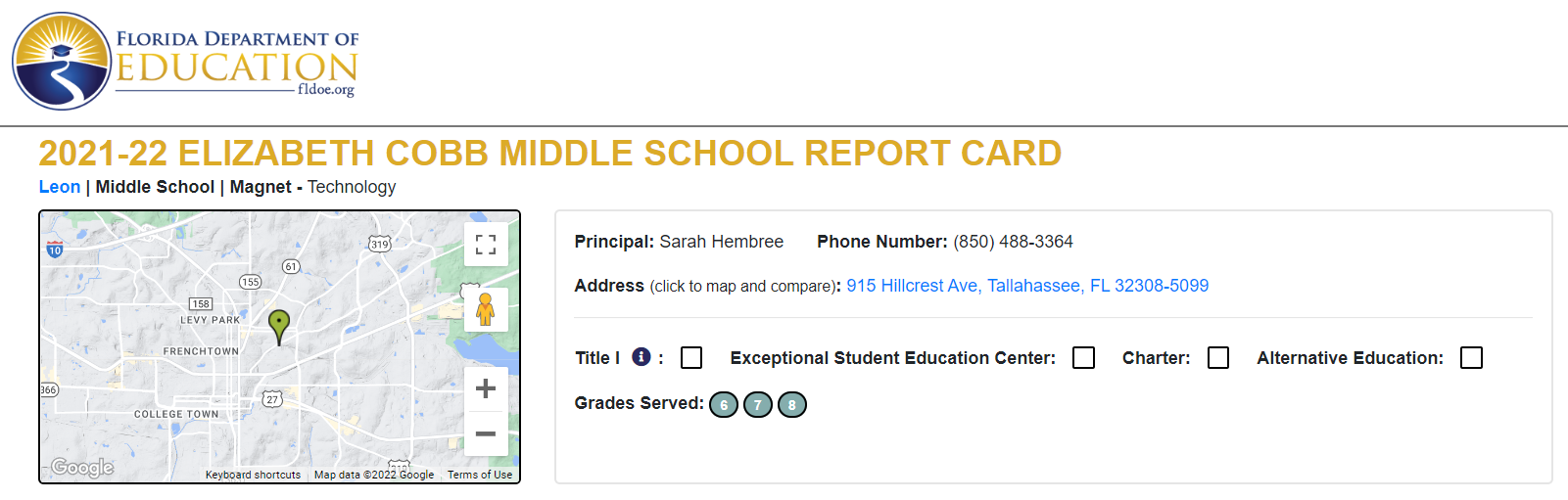Select the grade 6 badge

point(724,404)
